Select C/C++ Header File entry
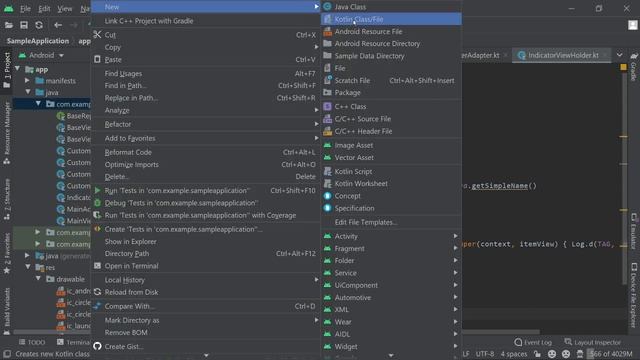 [x=391, y=131]
